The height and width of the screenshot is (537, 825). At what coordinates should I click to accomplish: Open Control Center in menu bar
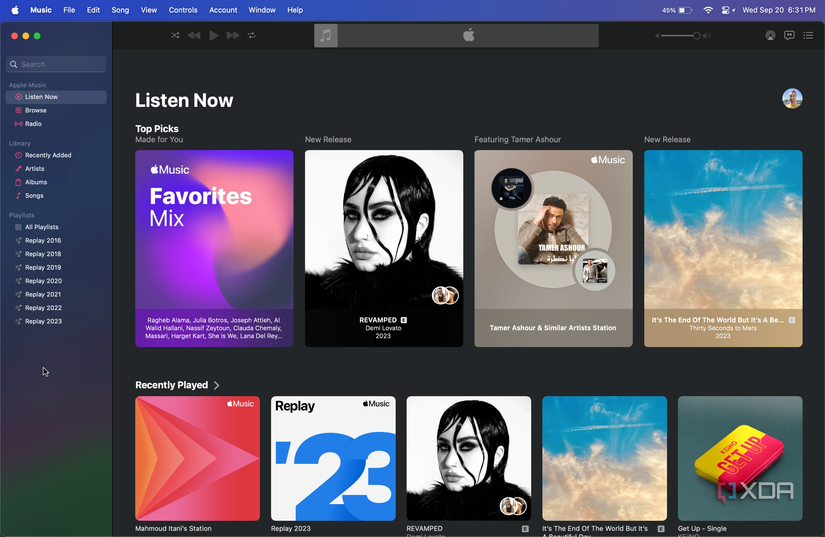tap(727, 10)
